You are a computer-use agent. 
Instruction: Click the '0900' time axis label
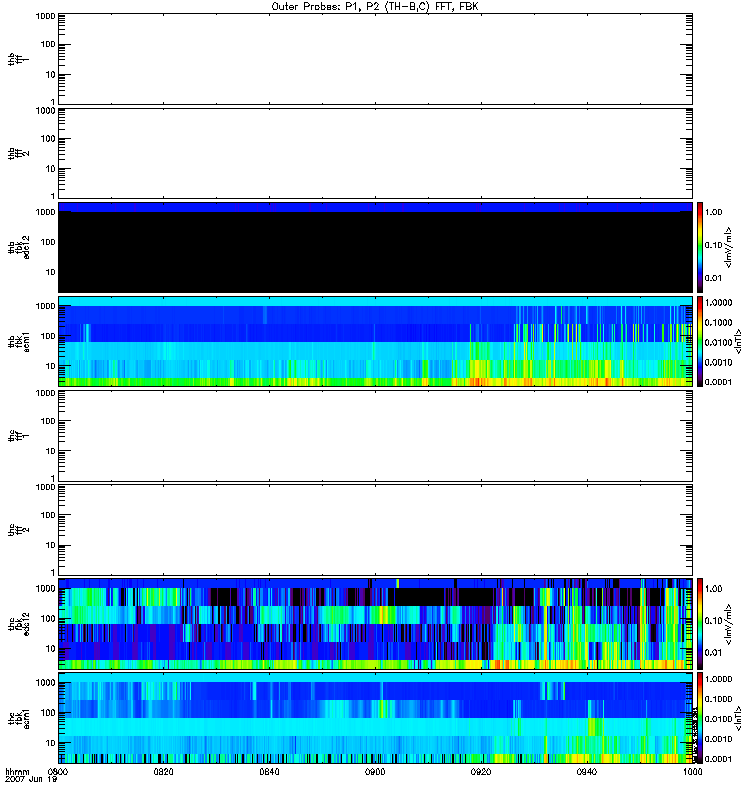(x=375, y=772)
